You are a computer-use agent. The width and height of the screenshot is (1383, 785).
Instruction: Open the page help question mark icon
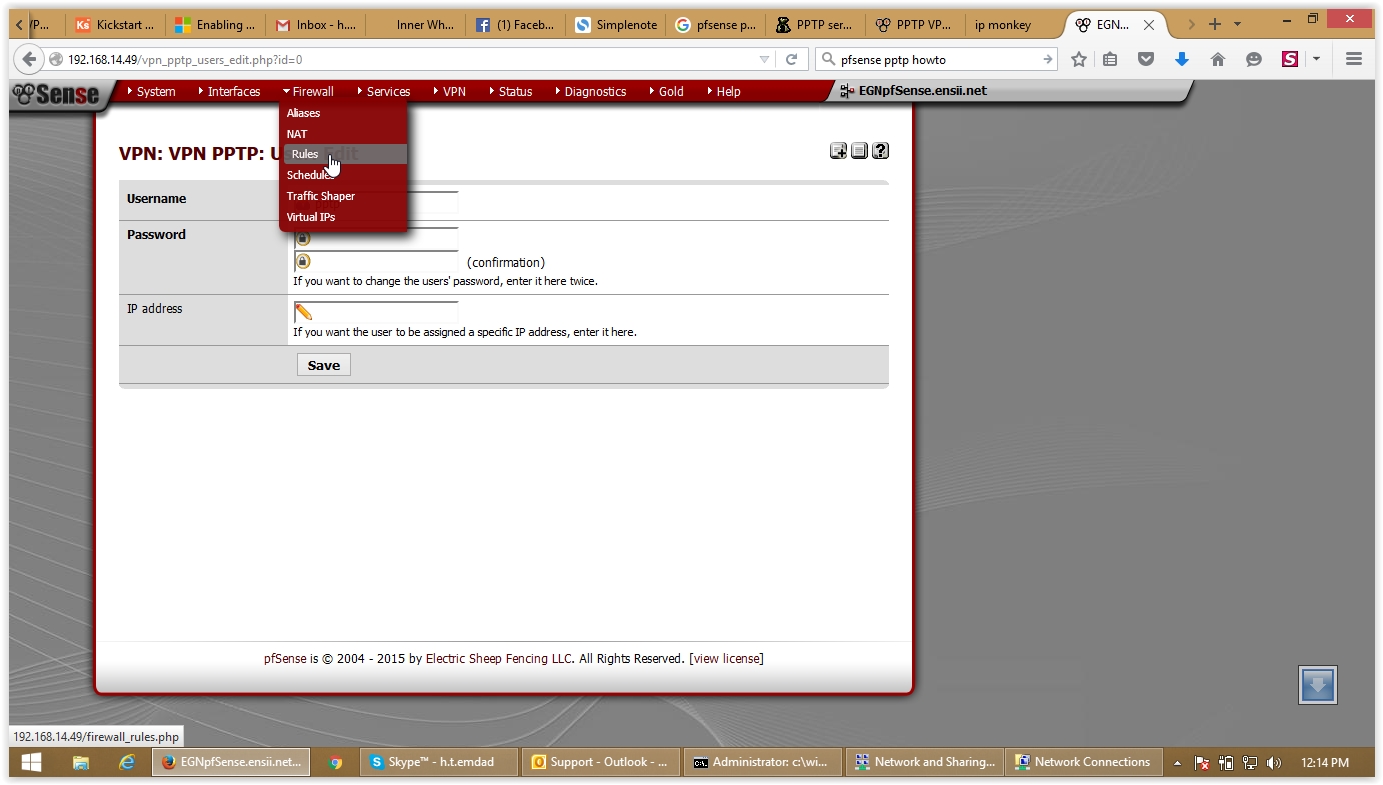(880, 151)
